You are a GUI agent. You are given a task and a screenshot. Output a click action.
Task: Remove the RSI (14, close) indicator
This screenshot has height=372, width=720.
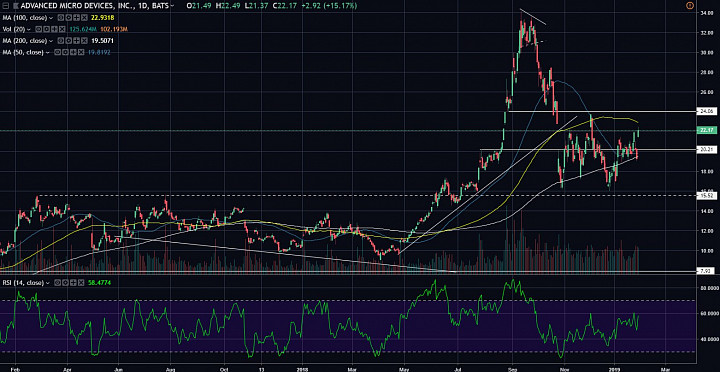(x=81, y=283)
